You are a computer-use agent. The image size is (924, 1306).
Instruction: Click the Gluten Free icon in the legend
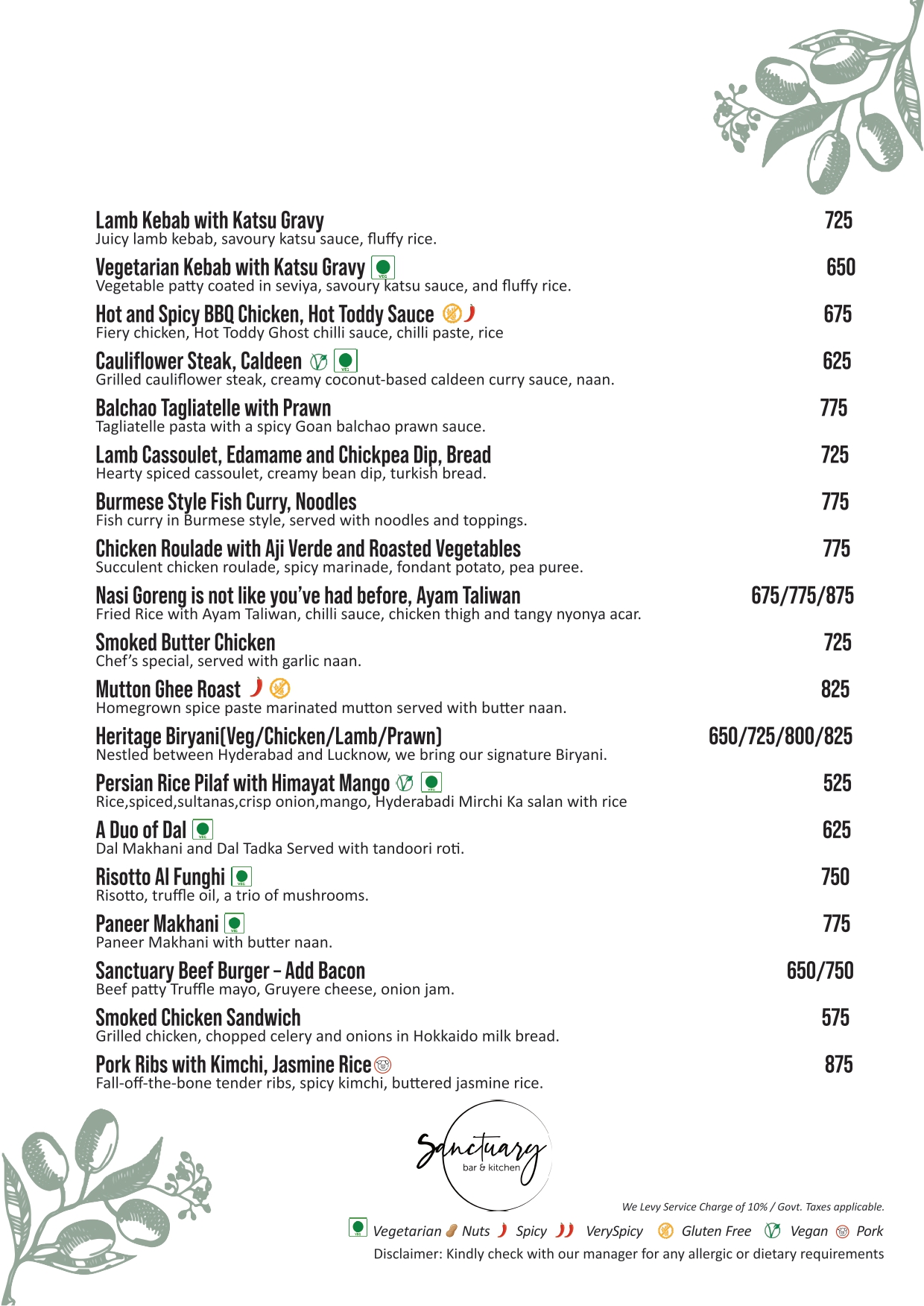tap(665, 1231)
